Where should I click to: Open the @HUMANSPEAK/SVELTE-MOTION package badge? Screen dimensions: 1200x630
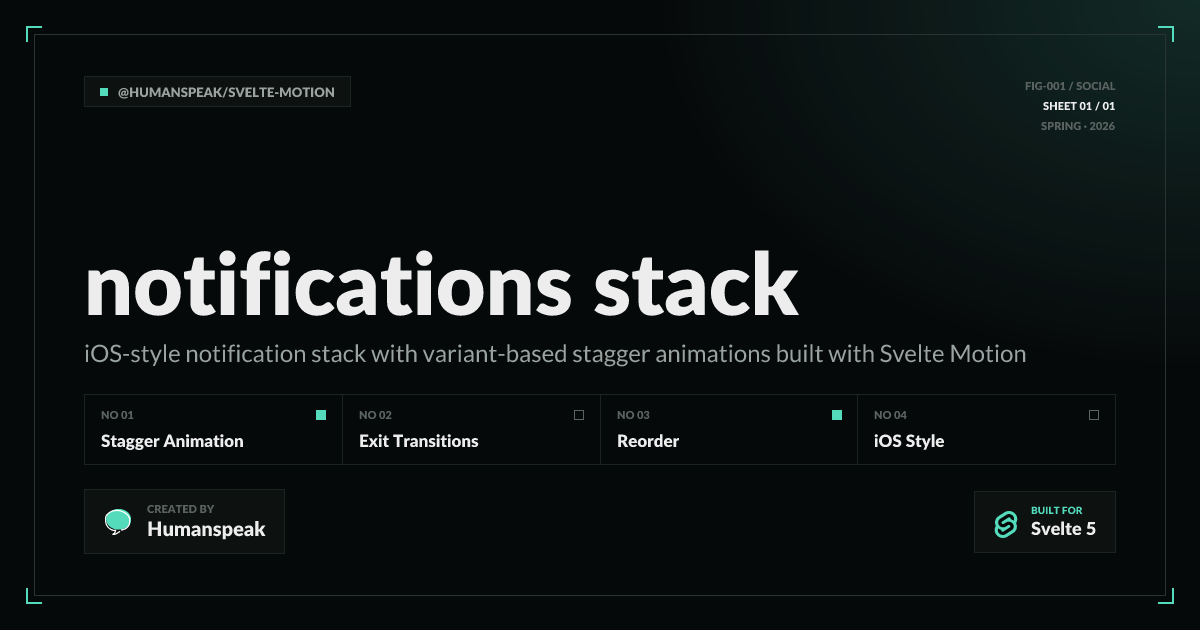click(218, 92)
